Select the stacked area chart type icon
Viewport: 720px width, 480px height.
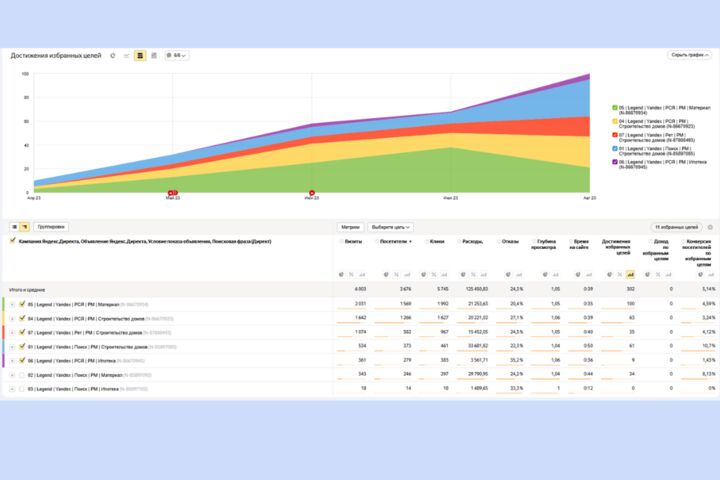coord(140,56)
